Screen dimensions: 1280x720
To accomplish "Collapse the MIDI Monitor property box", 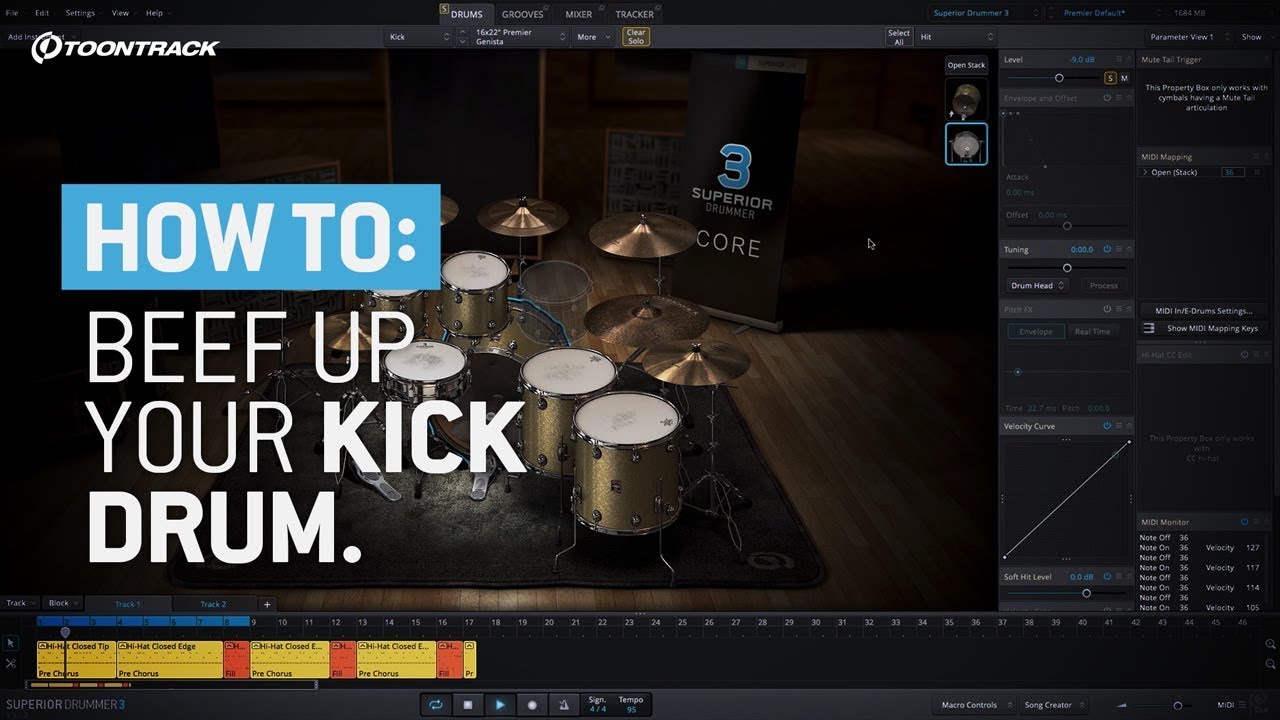I will pyautogui.click(x=1266, y=522).
